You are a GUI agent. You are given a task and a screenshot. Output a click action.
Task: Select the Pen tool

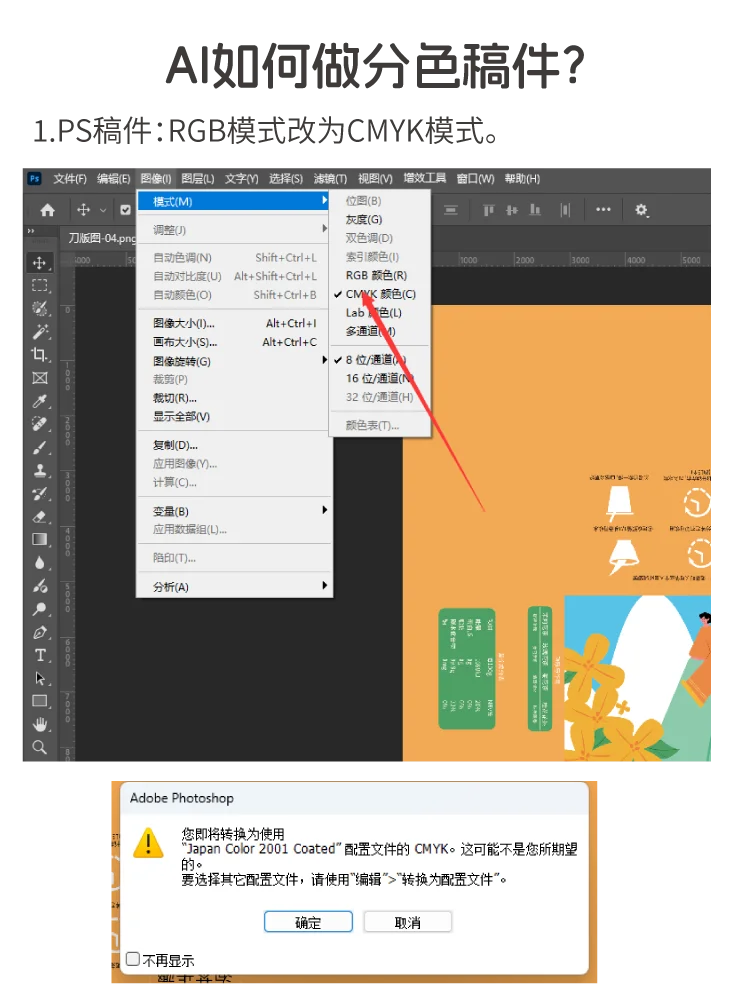[40, 632]
